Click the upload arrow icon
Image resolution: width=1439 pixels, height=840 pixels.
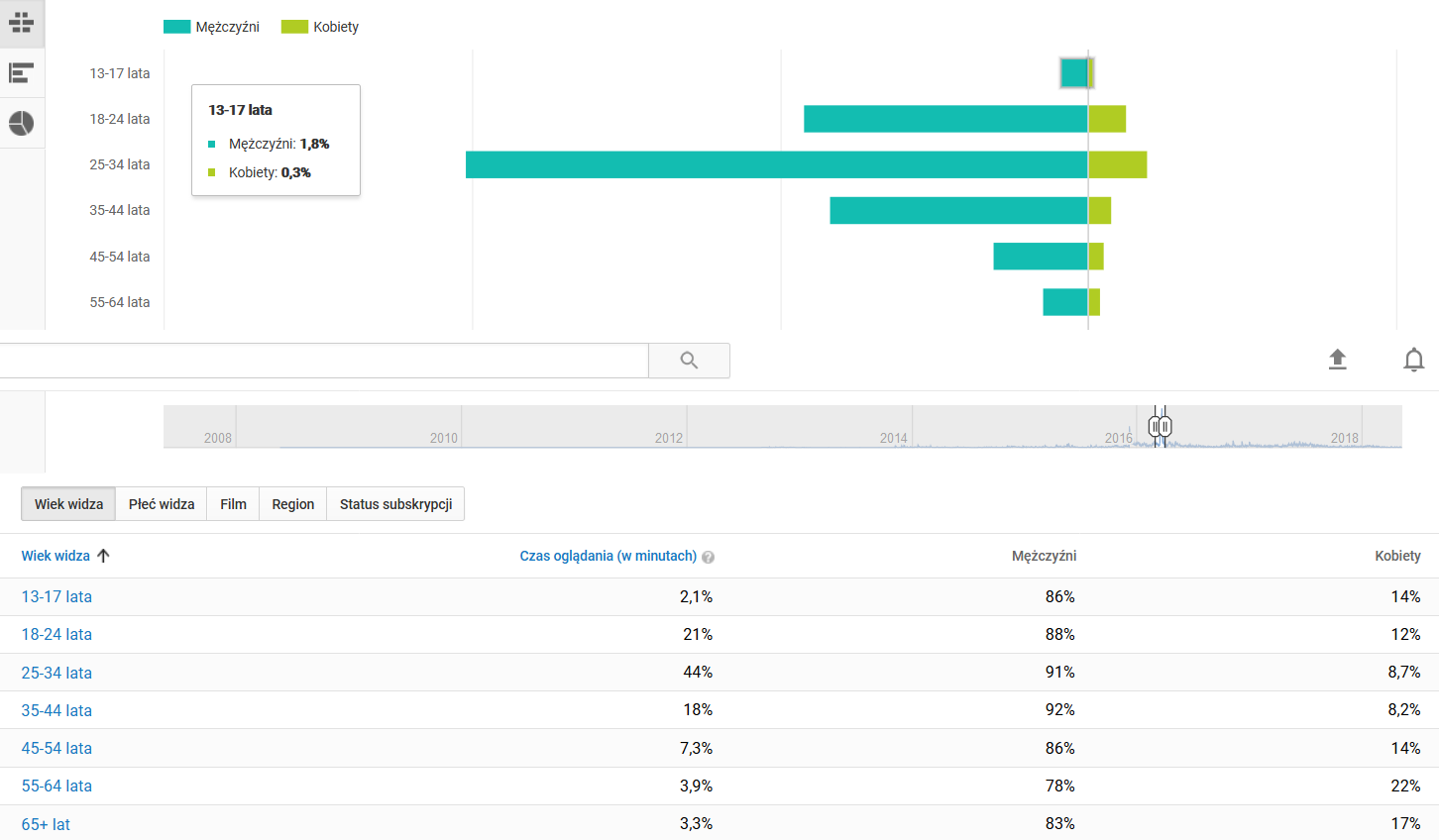coord(1337,360)
